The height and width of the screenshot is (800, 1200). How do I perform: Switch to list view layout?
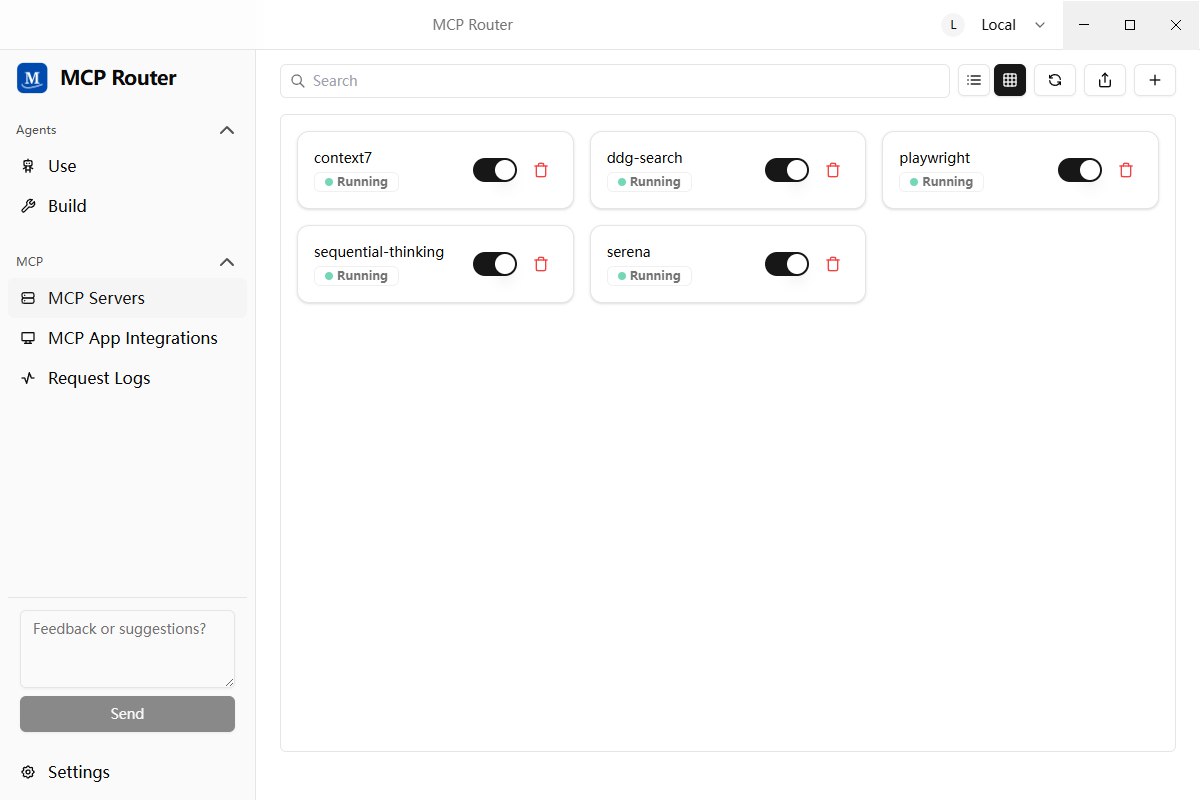click(x=974, y=81)
